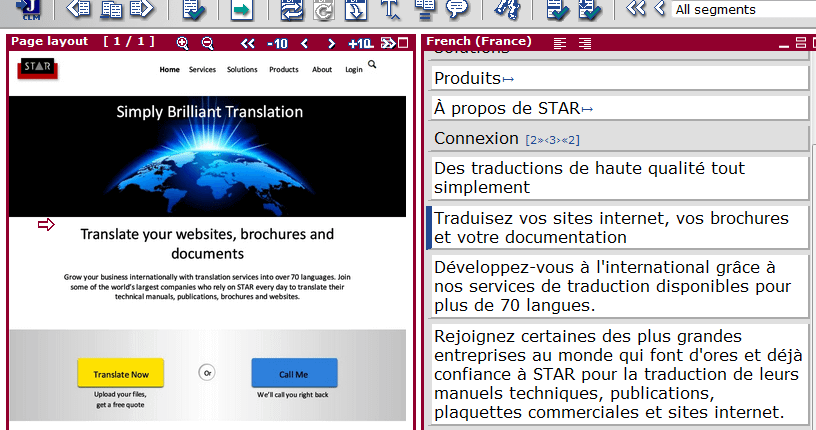The image size is (816, 430).
Task: Zoom in the Page layout preview
Action: 182,43
